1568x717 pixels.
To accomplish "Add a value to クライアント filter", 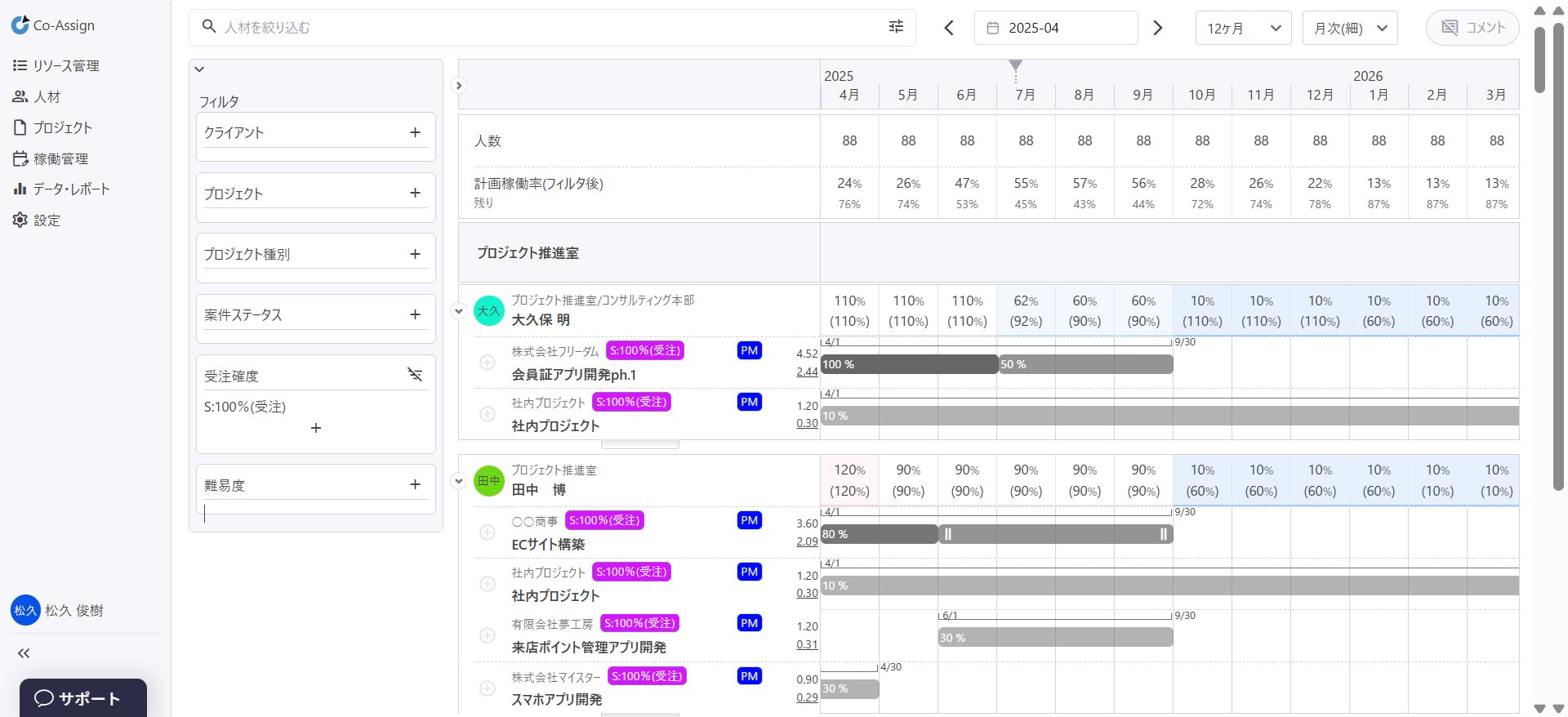I will (415, 132).
